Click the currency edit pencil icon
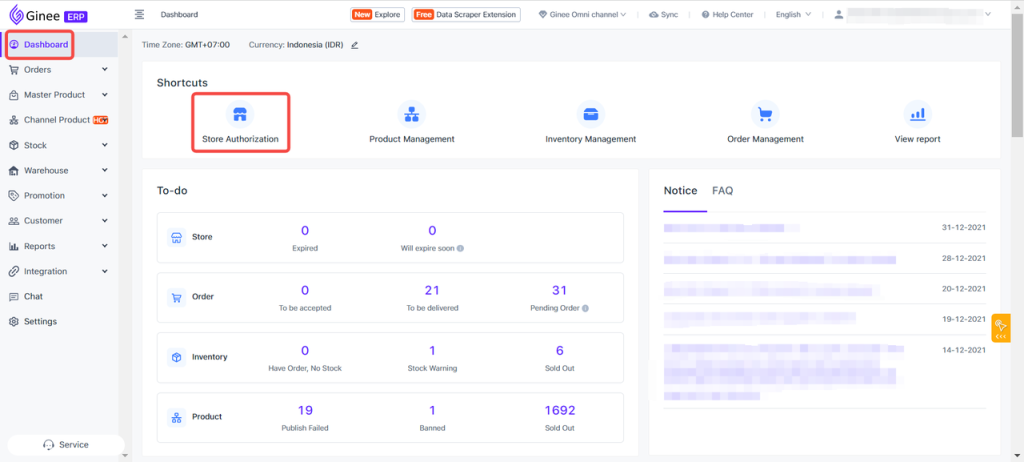The image size is (1024, 462). coord(354,45)
